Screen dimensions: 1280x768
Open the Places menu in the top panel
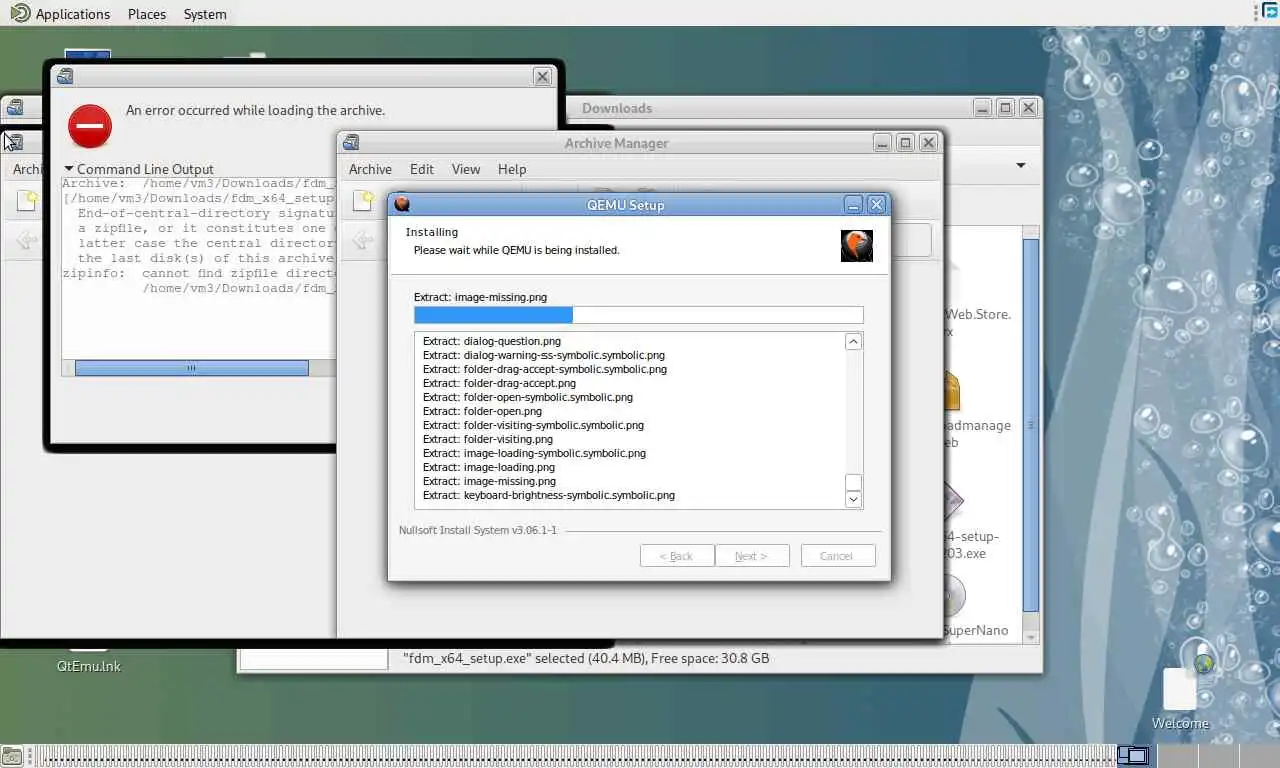click(x=147, y=14)
